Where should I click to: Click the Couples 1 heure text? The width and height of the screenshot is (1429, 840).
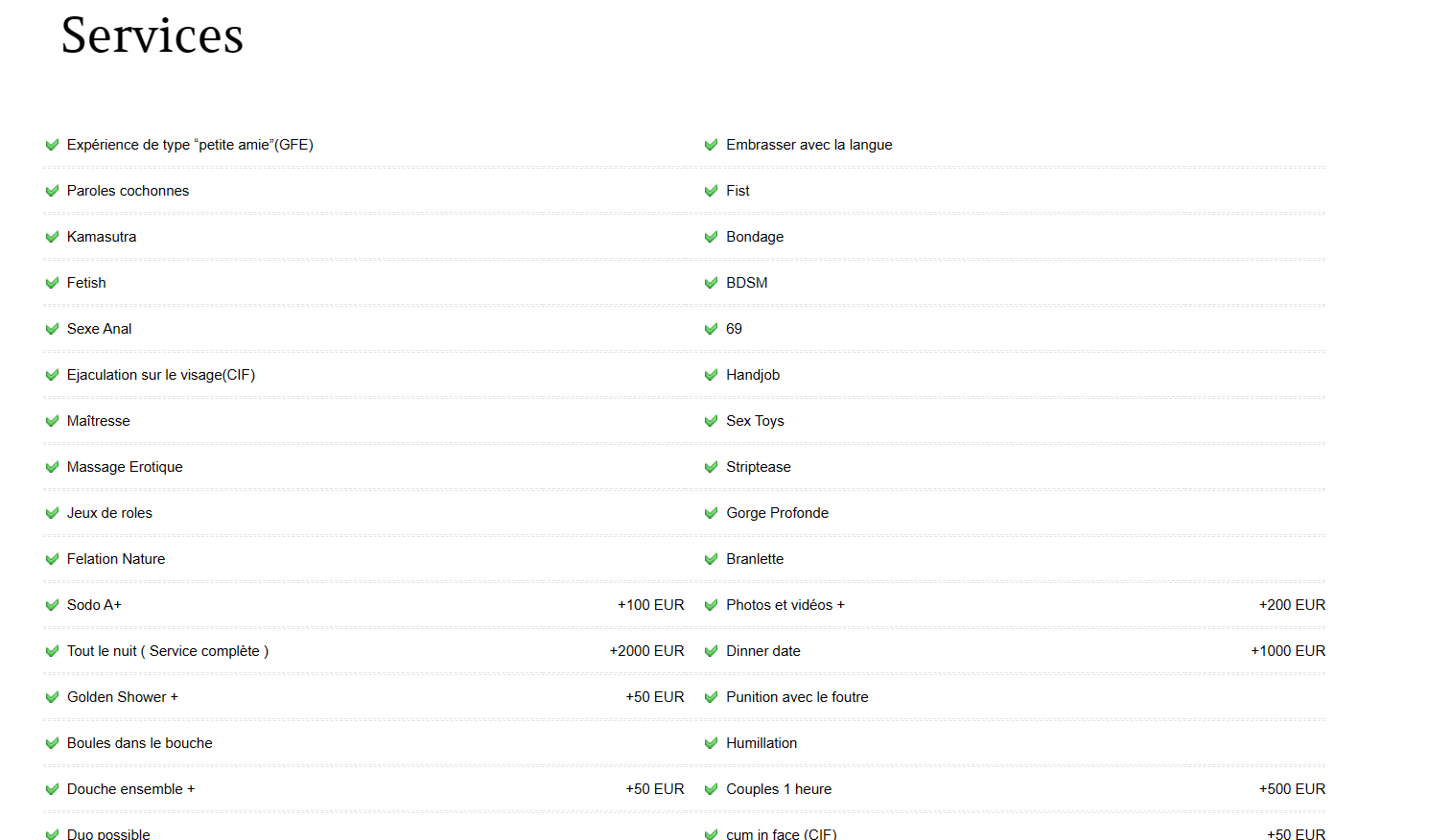[x=779, y=789]
